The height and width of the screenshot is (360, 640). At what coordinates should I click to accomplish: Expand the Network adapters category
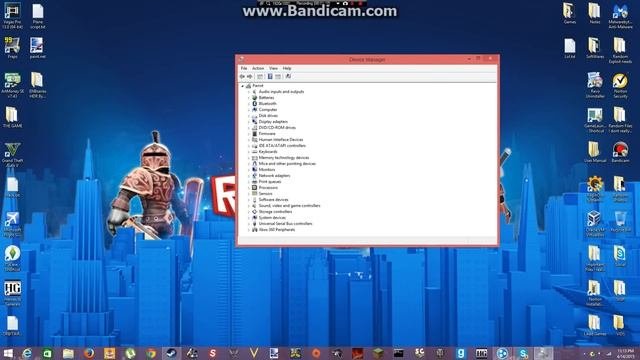[x=249, y=176]
